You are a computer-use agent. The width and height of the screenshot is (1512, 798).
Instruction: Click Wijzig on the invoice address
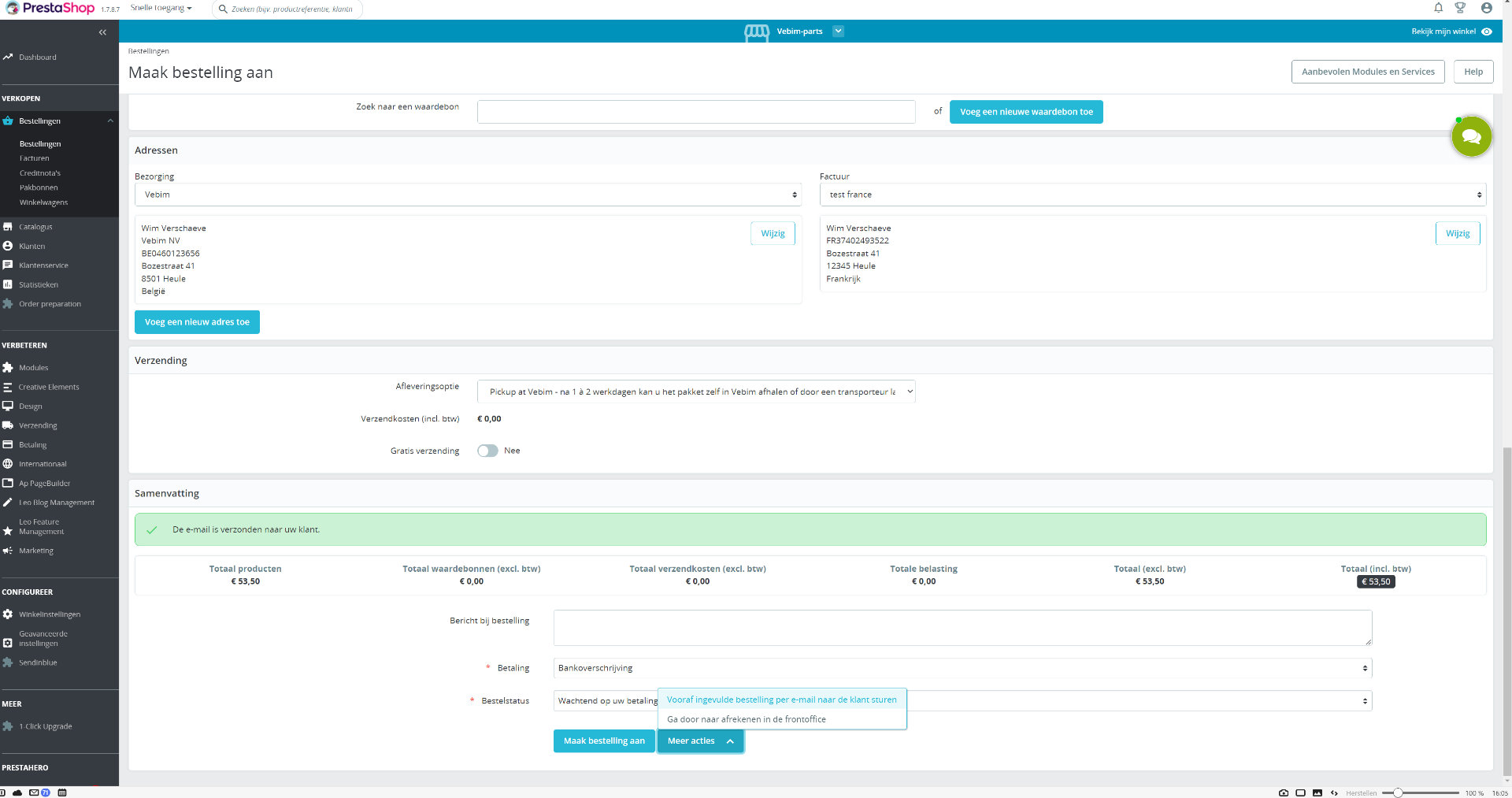coord(1458,233)
